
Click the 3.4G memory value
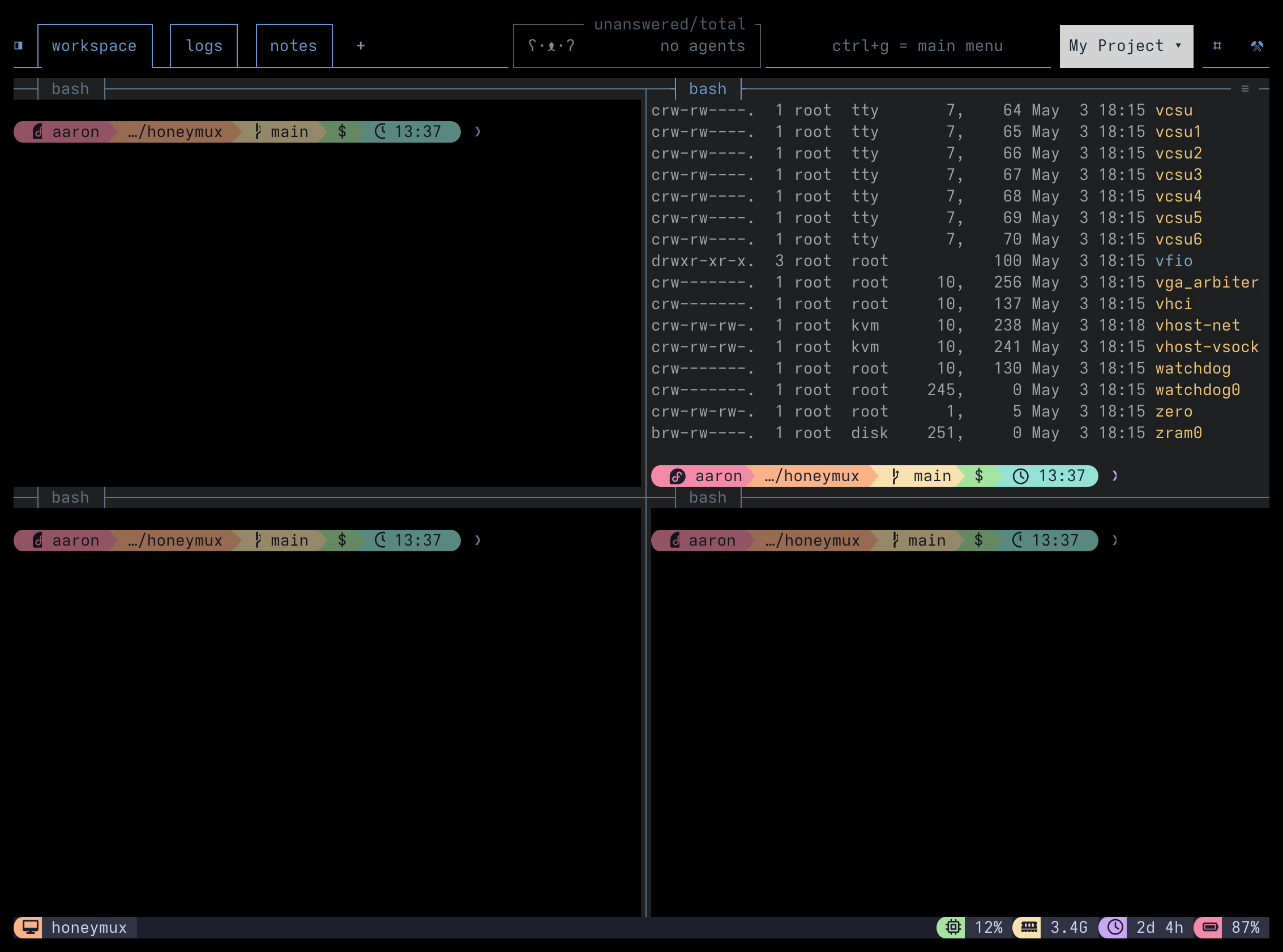click(x=1068, y=927)
